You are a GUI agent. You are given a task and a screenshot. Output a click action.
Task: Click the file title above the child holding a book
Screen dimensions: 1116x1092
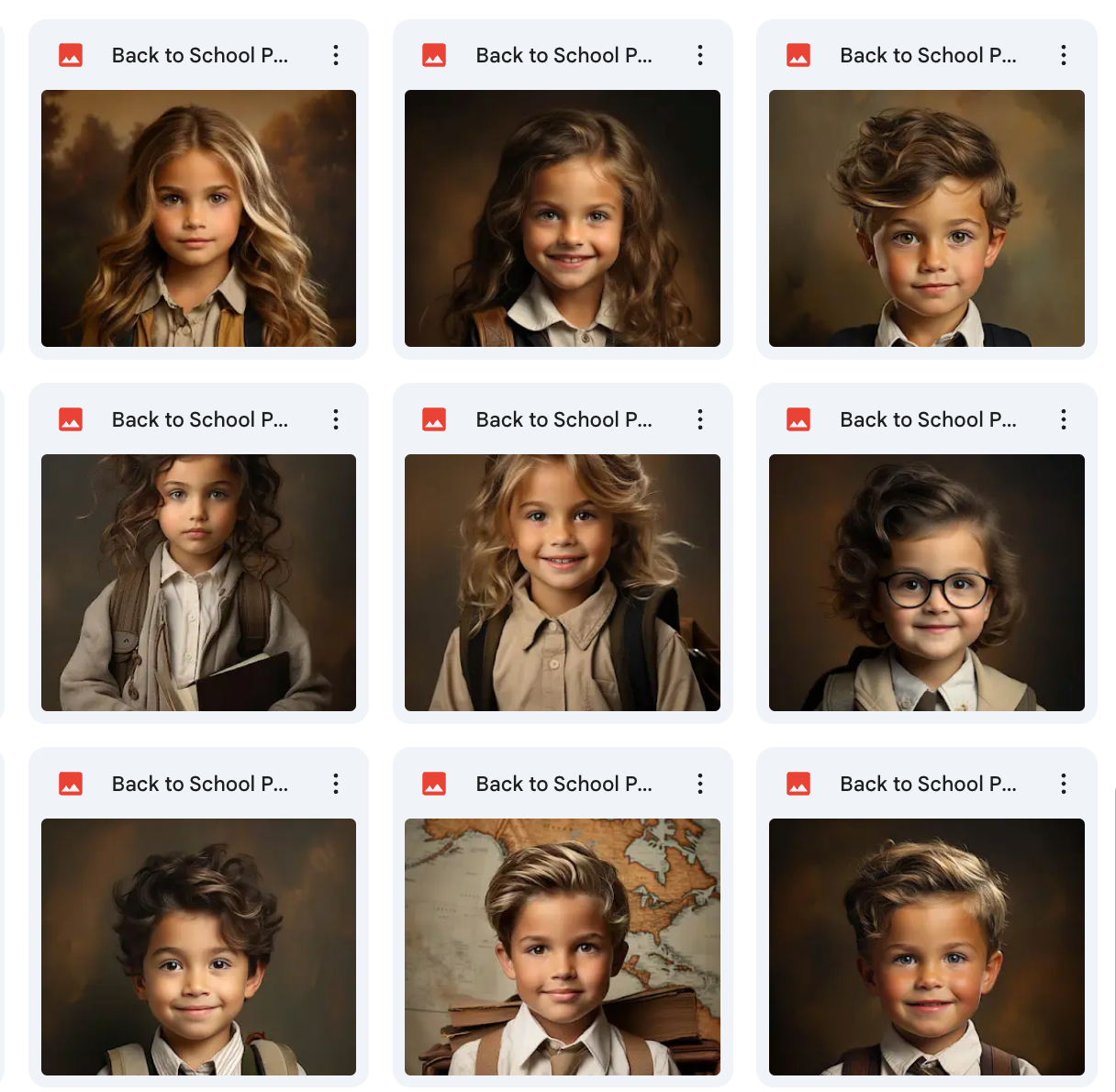tap(200, 419)
